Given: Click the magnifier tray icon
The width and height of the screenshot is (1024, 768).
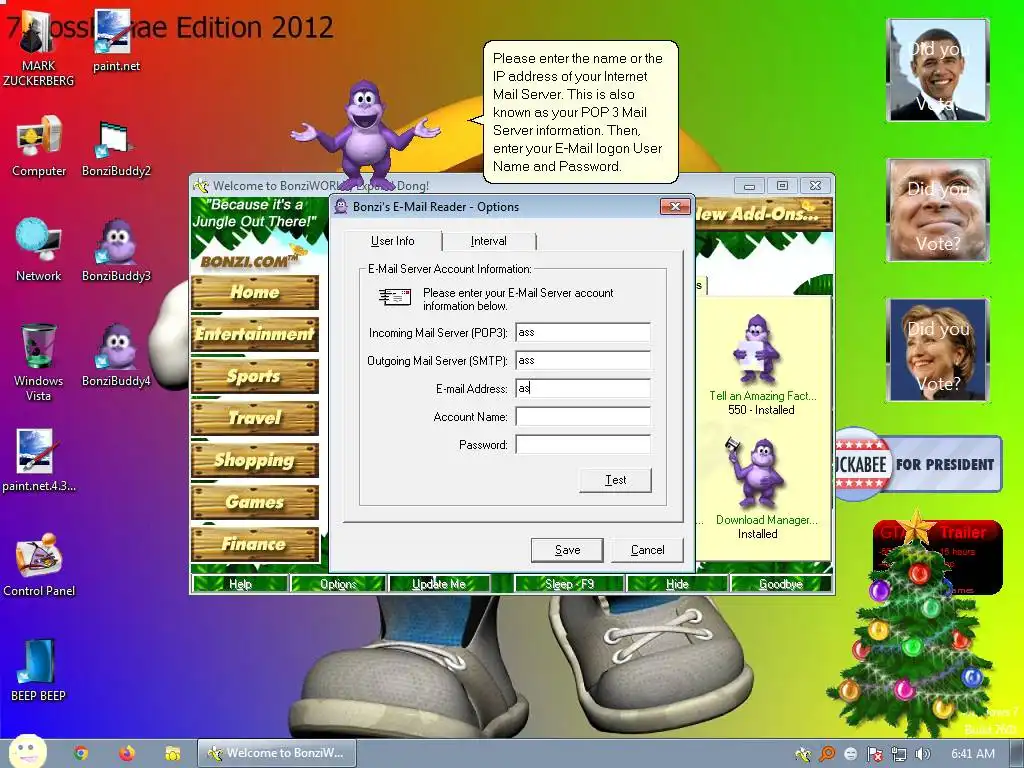Looking at the screenshot, I should (827, 754).
